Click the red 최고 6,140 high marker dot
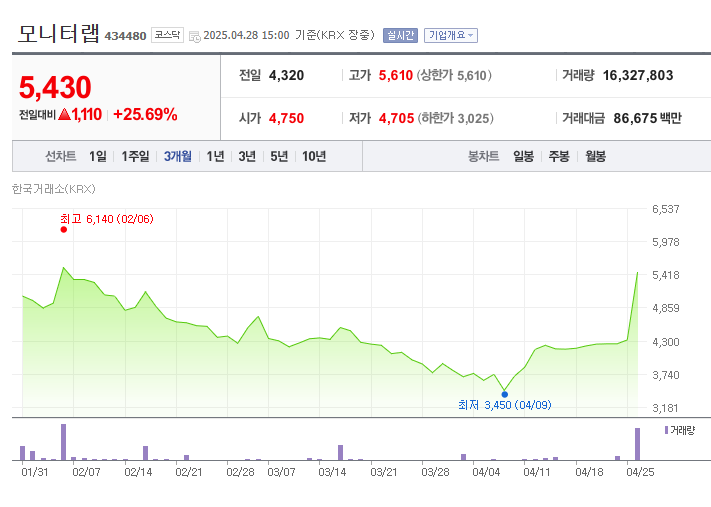This screenshot has height=507, width=711. (x=63, y=229)
